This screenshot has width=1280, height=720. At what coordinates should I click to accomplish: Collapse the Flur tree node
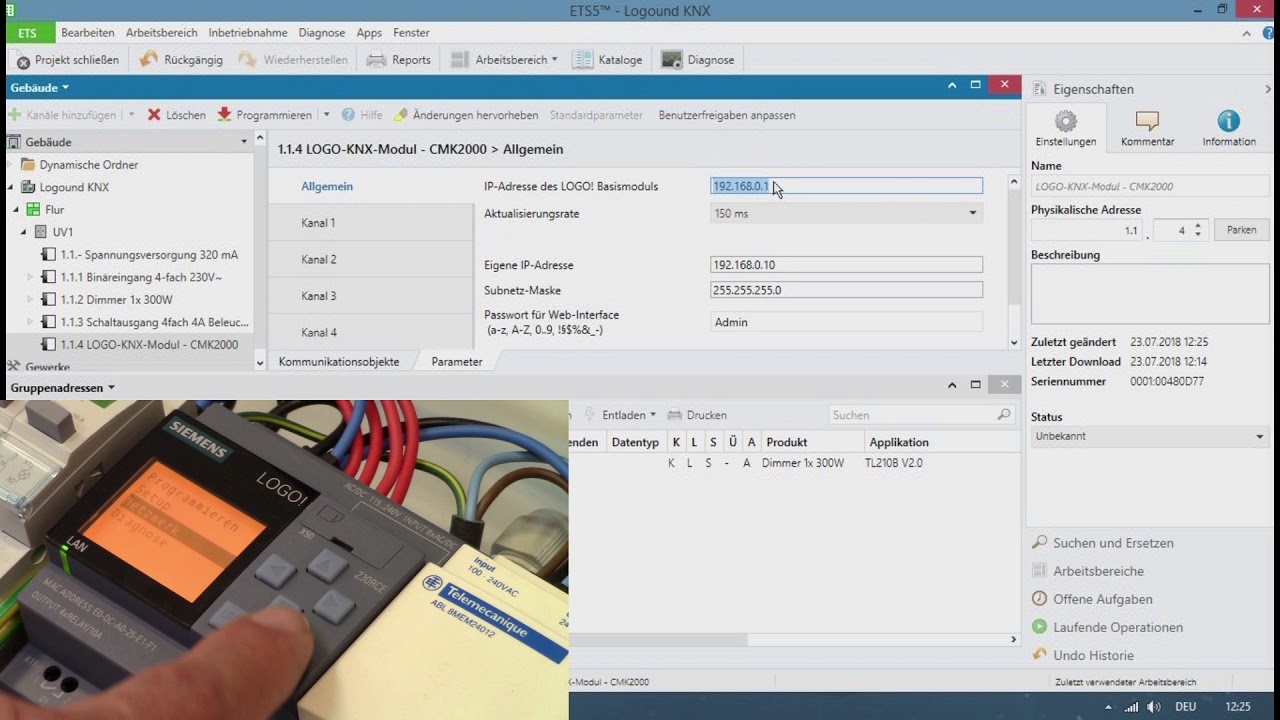pos(17,210)
